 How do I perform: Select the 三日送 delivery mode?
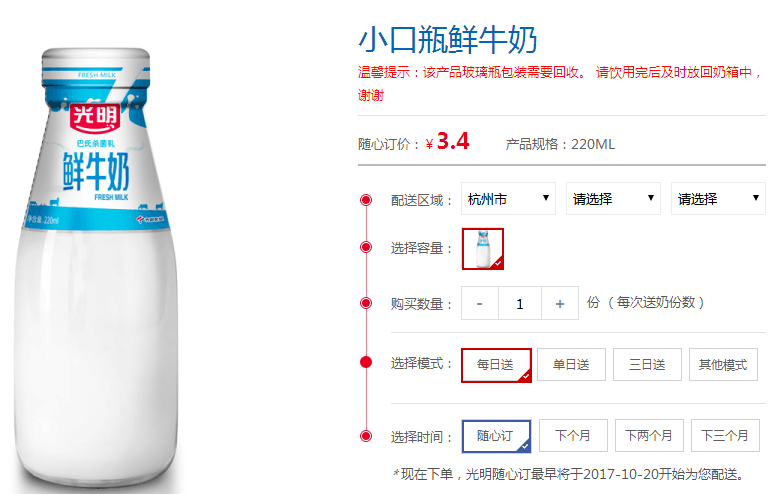point(647,364)
